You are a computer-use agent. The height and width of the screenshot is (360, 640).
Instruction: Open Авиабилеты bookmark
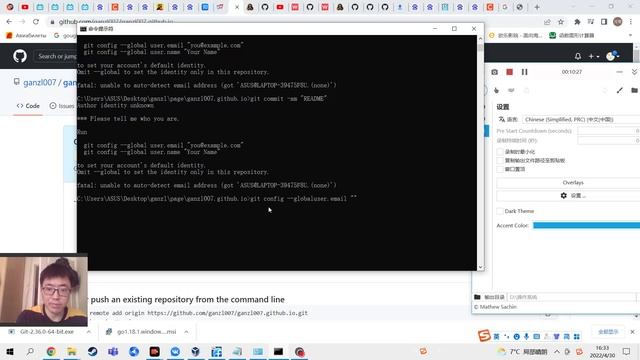point(26,36)
